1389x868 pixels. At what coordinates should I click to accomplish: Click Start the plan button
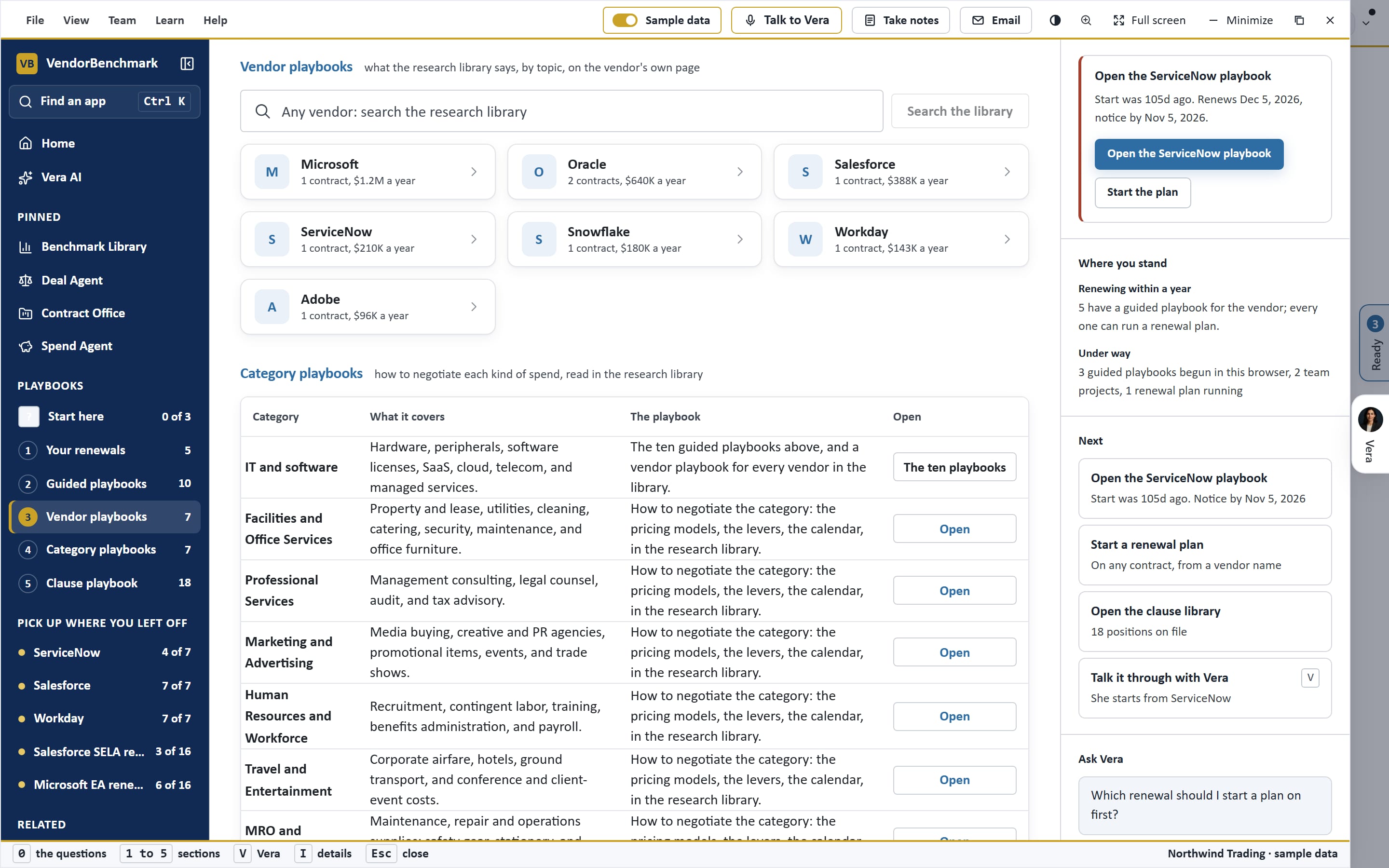(1142, 192)
